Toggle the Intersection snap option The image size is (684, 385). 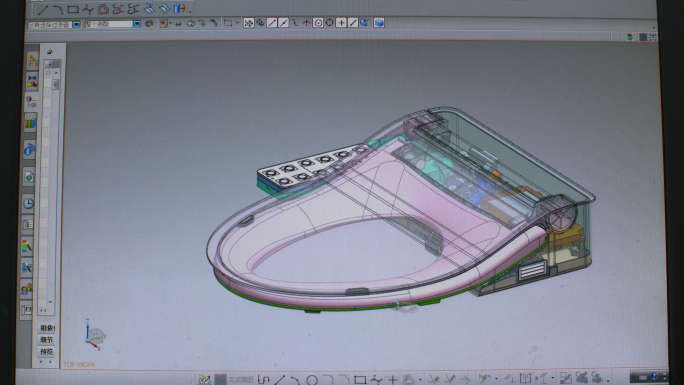point(306,23)
